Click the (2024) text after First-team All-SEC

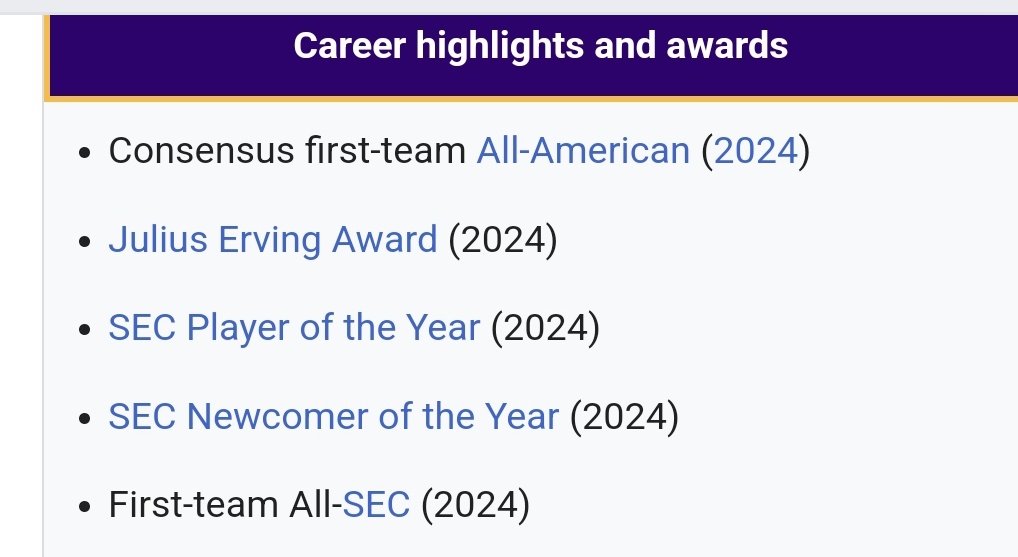tap(476, 504)
